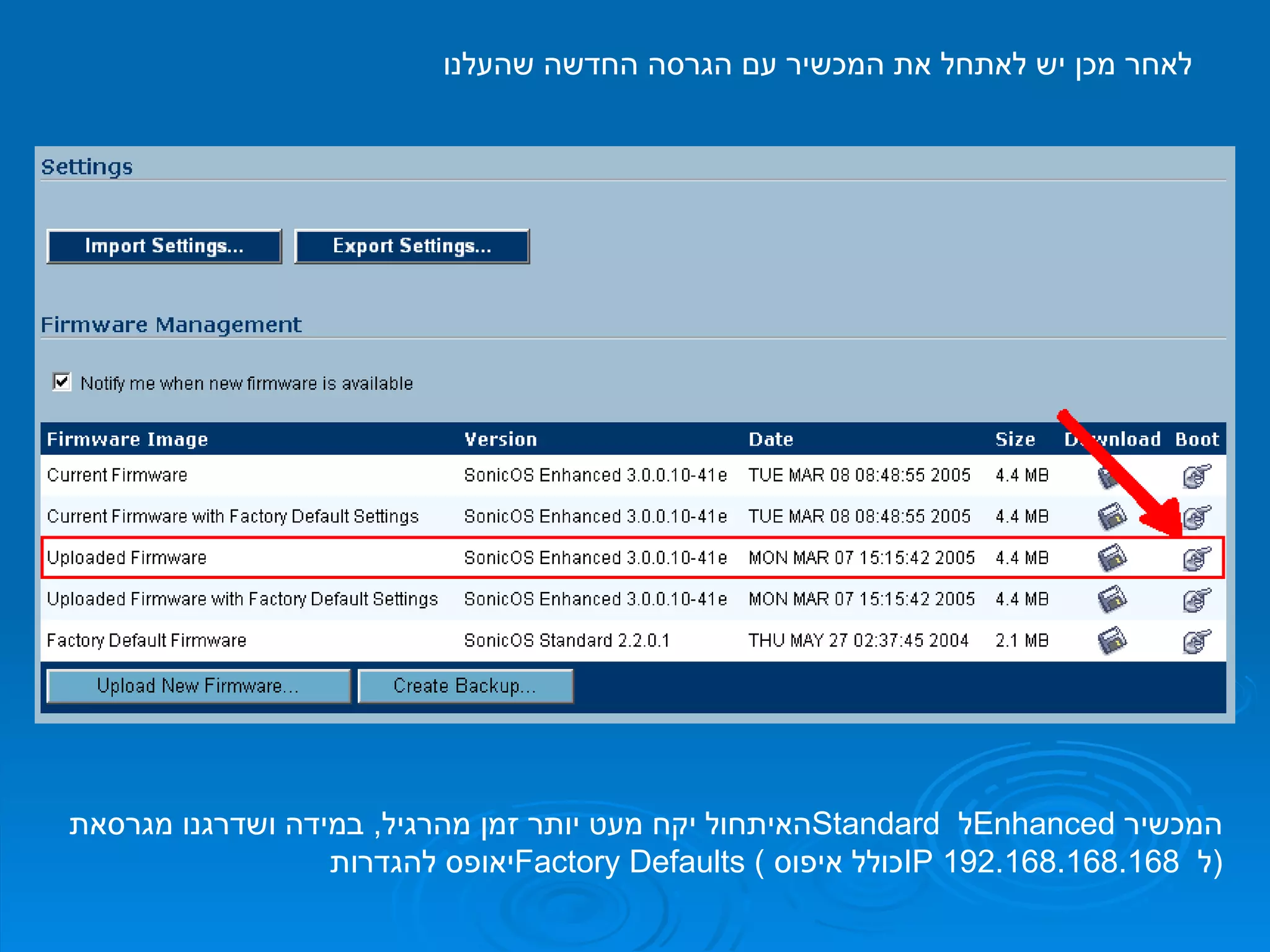
Task: Click the Create Backup button
Action: coord(465,685)
